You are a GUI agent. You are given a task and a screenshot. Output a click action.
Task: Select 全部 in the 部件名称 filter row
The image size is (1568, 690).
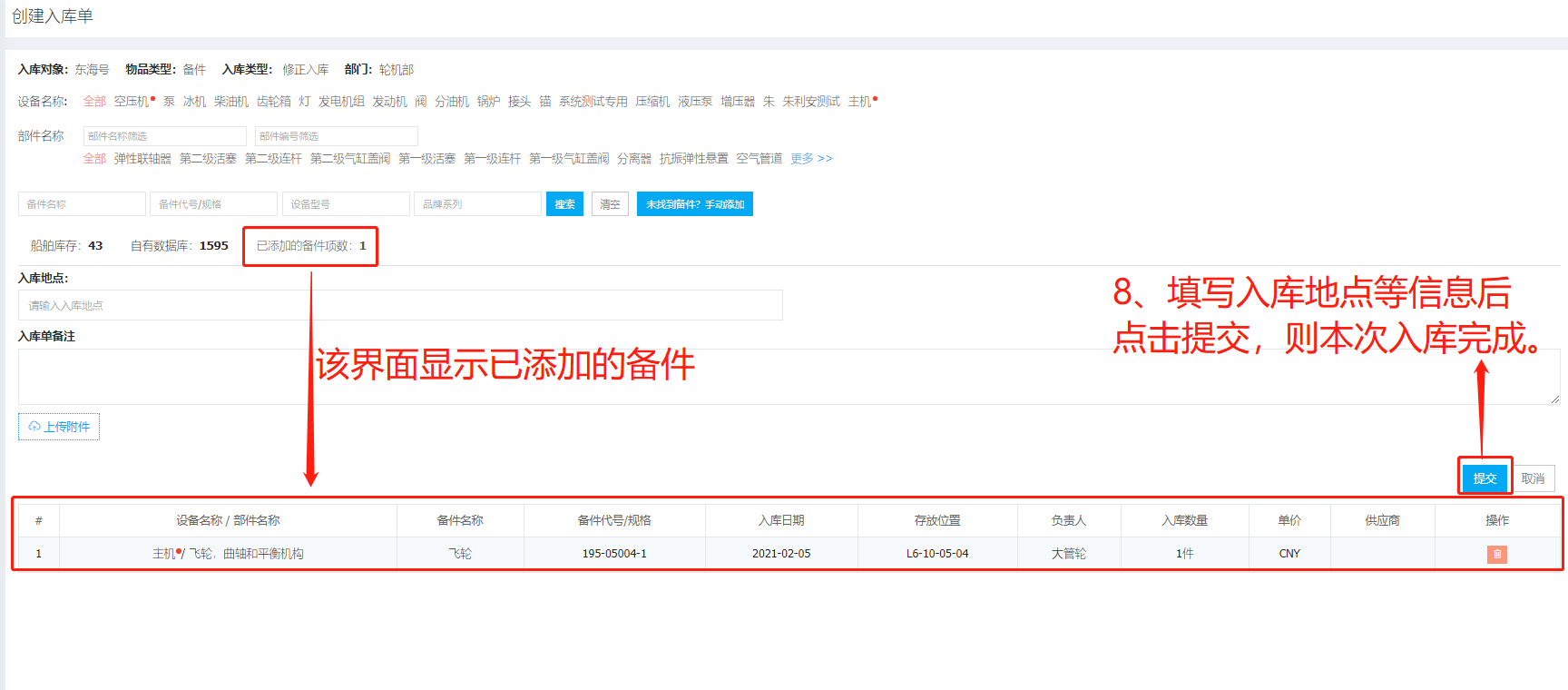[94, 159]
